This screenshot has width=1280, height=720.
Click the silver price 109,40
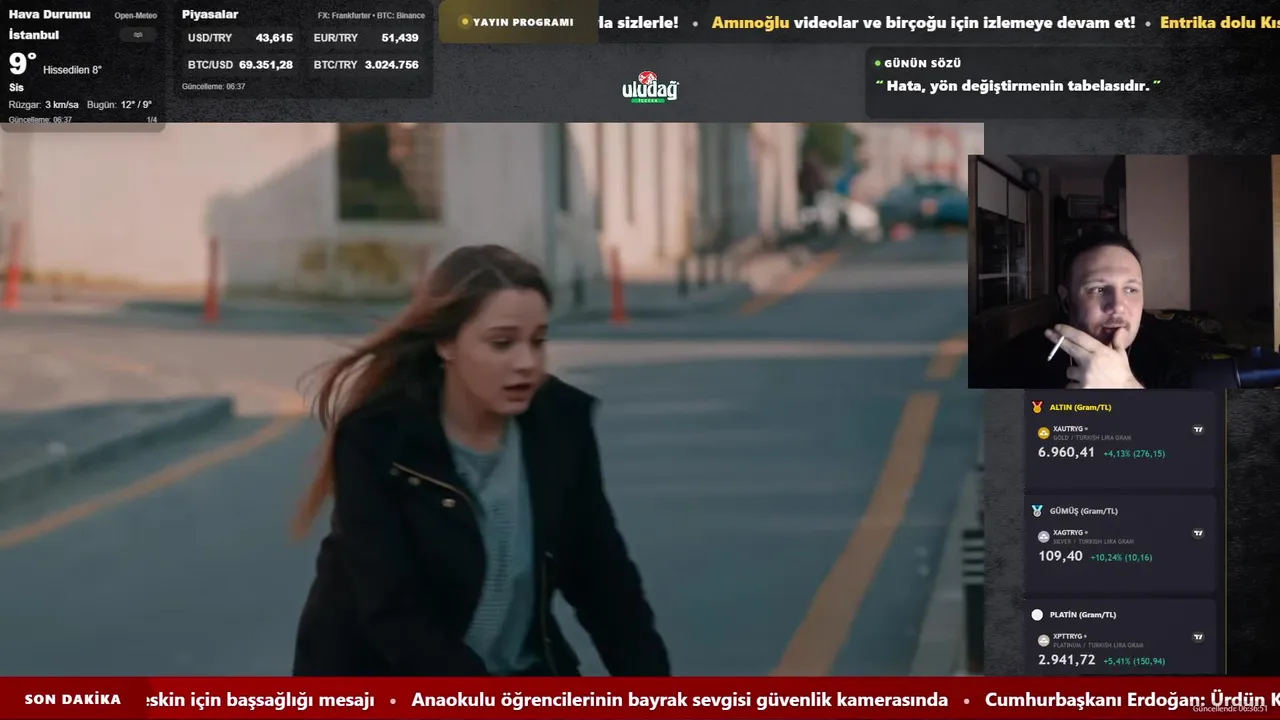click(x=1060, y=556)
